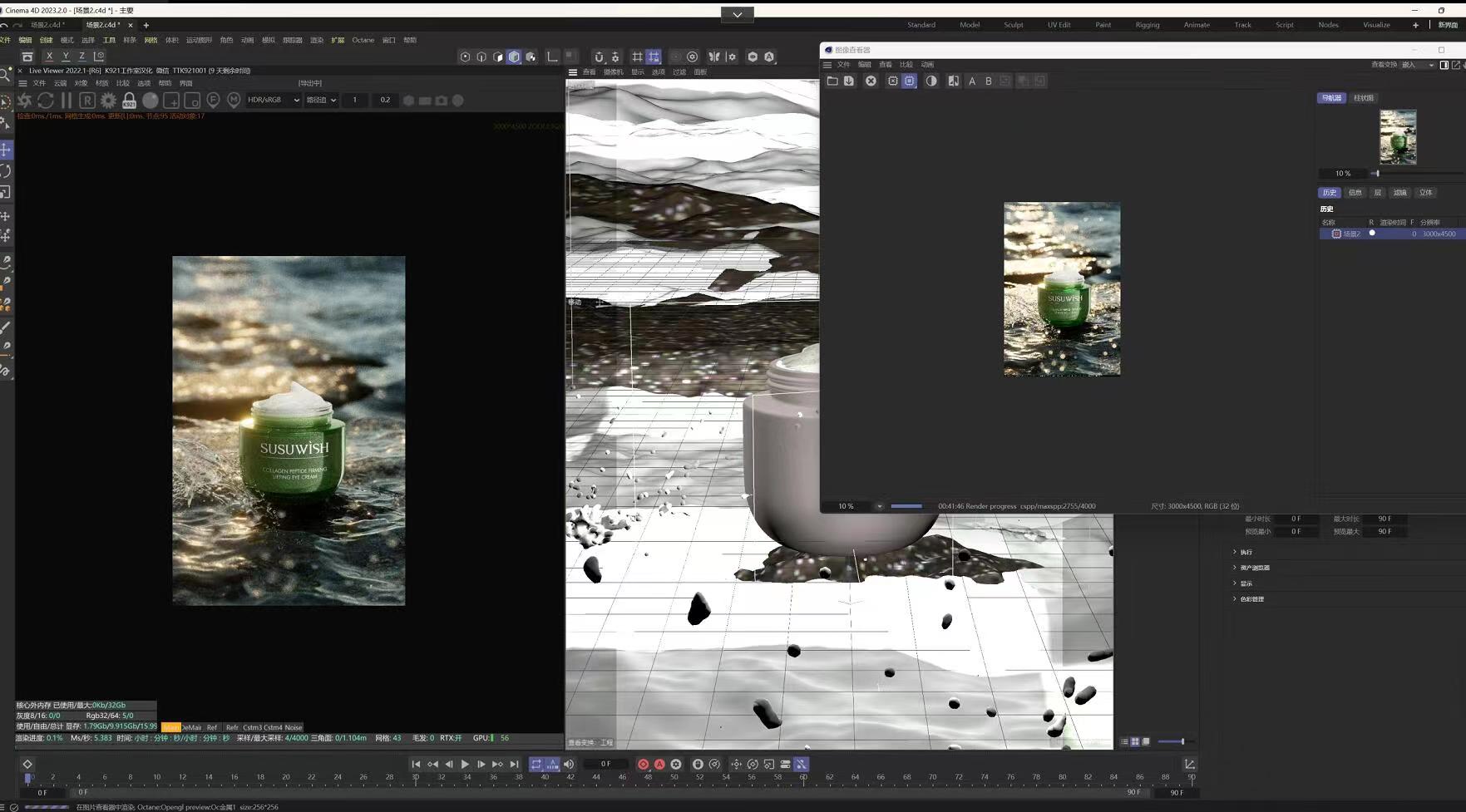Expand the 资产浏览器 section
This screenshot has height=812, width=1466.
tap(1250, 568)
